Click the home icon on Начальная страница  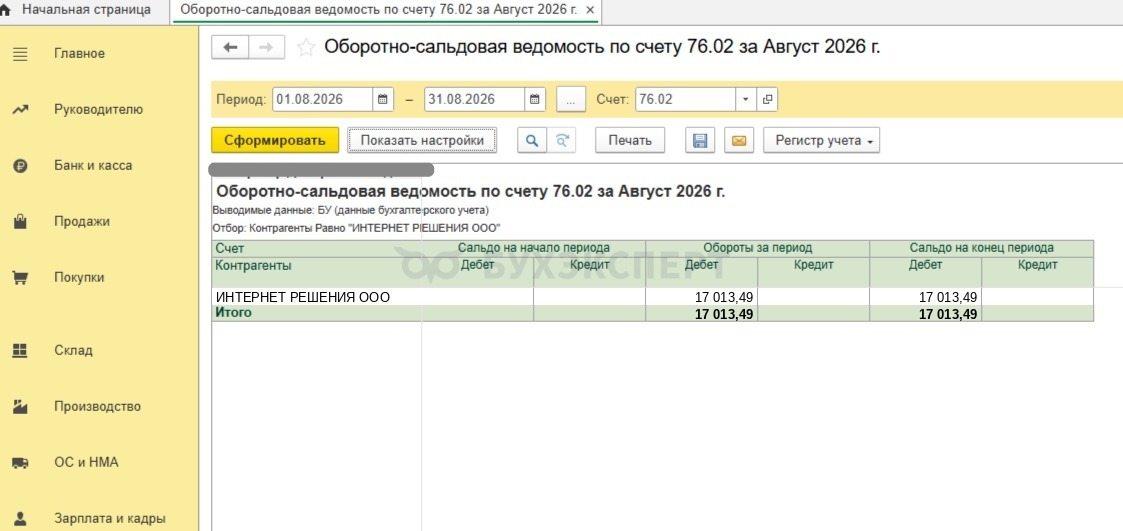point(7,10)
